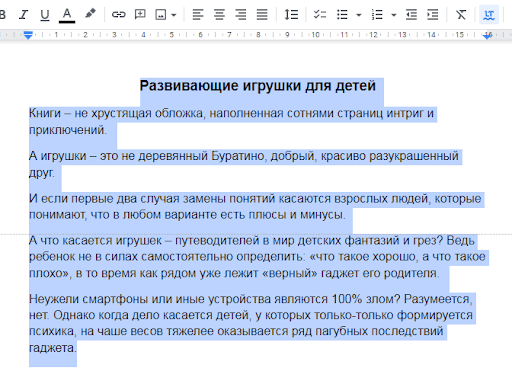Justify the text
Screen dimensions: 512x371
(x=262, y=15)
